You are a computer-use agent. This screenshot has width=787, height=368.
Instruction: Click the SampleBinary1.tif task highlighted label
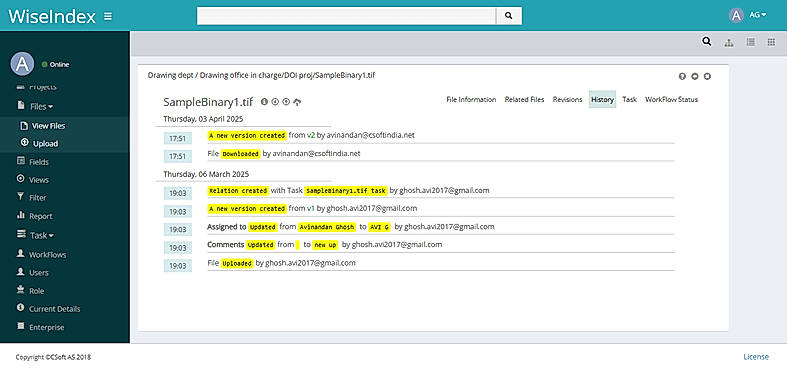coord(346,191)
